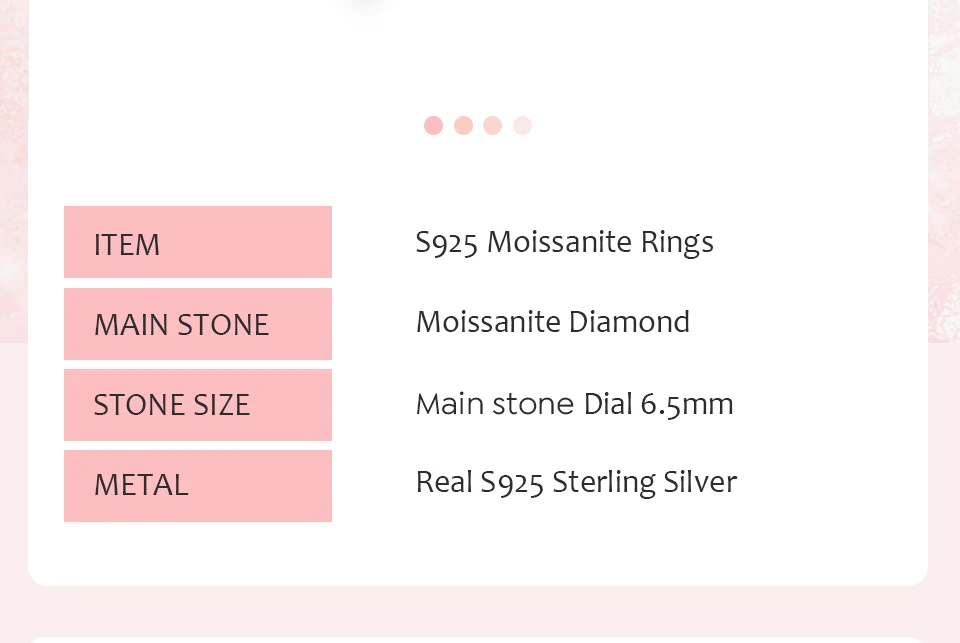This screenshot has height=643, width=960.
Task: Select the fourth, lightest pagination dot
Action: point(522,125)
